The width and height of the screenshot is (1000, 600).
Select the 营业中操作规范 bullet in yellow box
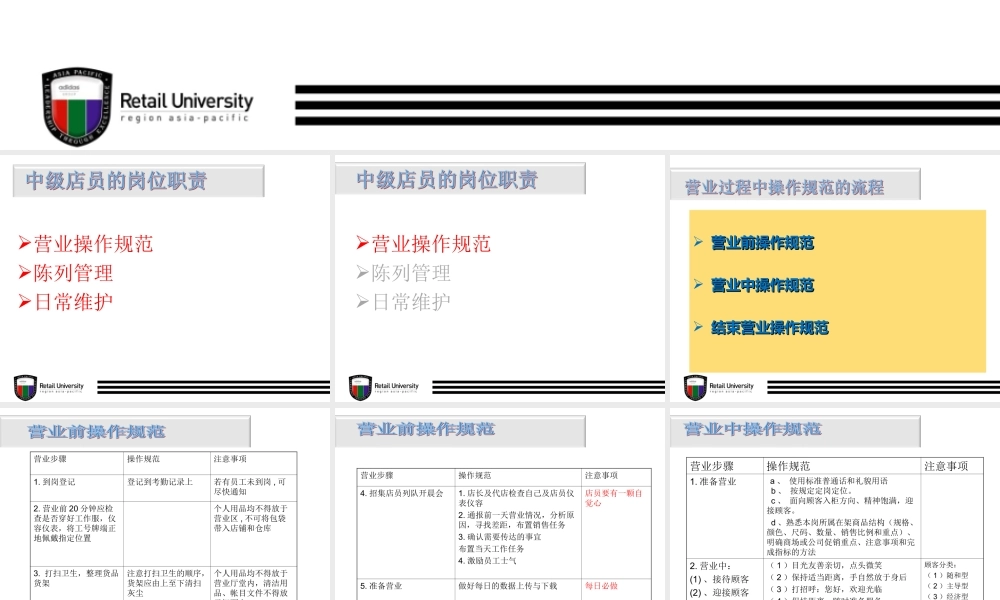[x=762, y=285]
